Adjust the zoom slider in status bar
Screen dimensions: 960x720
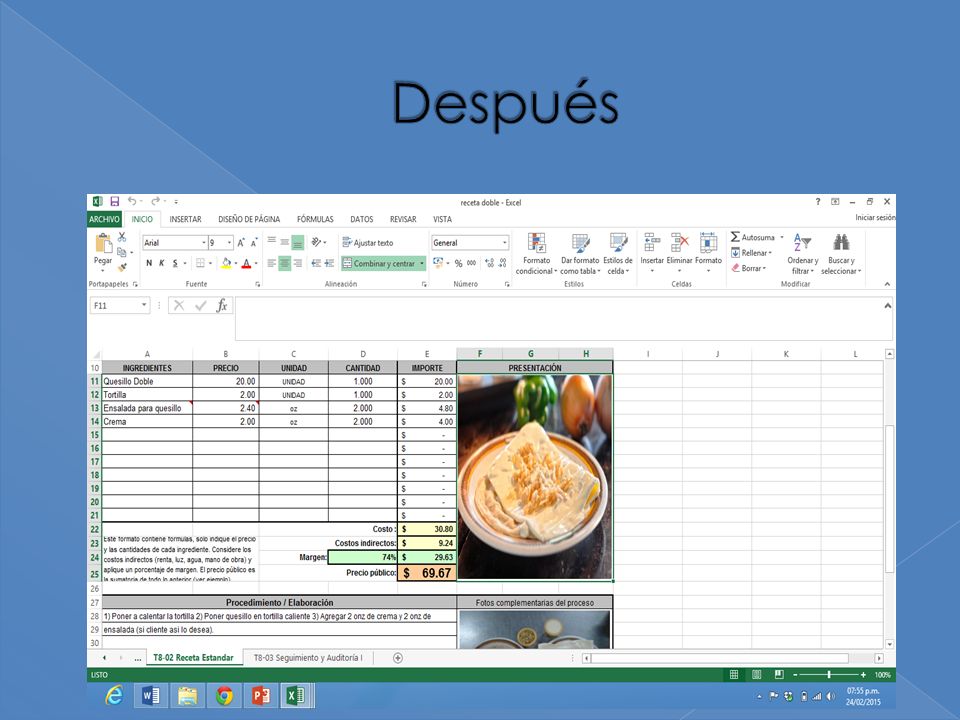pos(829,675)
